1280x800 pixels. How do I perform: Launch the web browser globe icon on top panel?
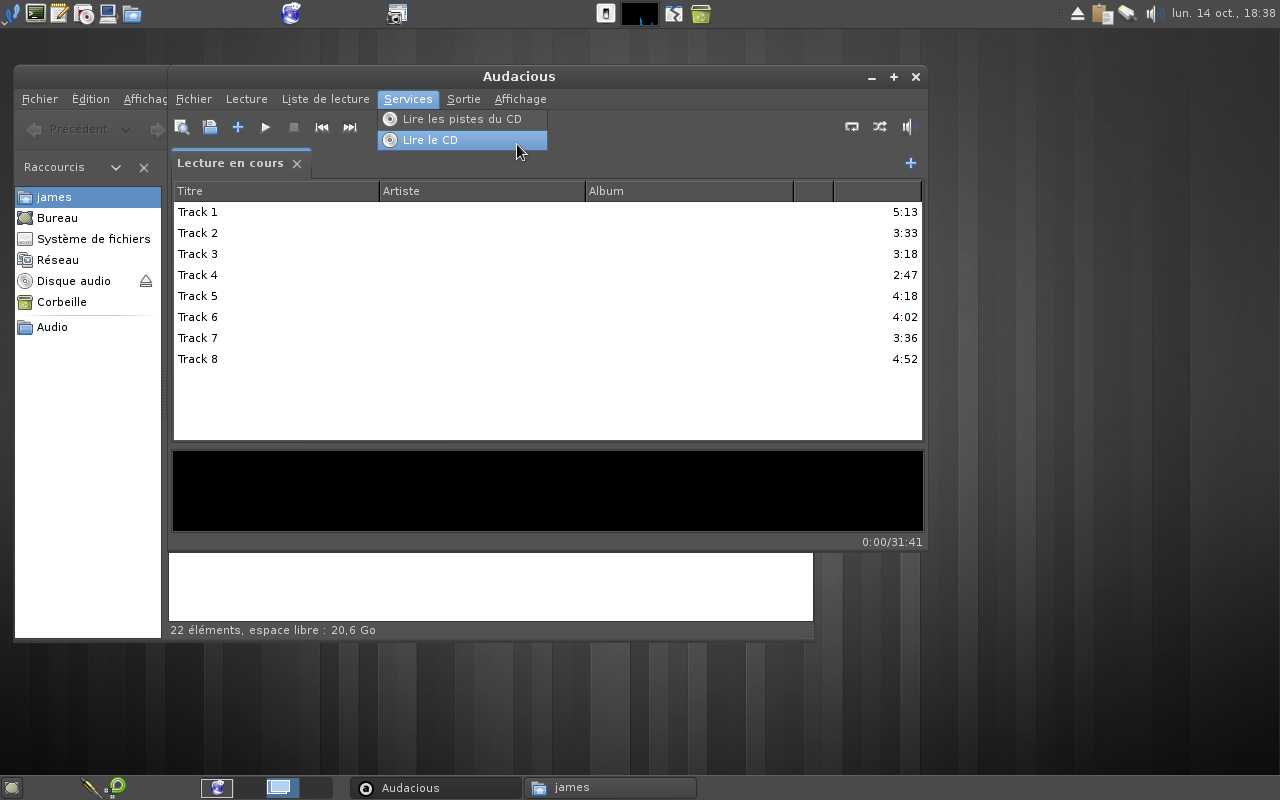pos(291,14)
